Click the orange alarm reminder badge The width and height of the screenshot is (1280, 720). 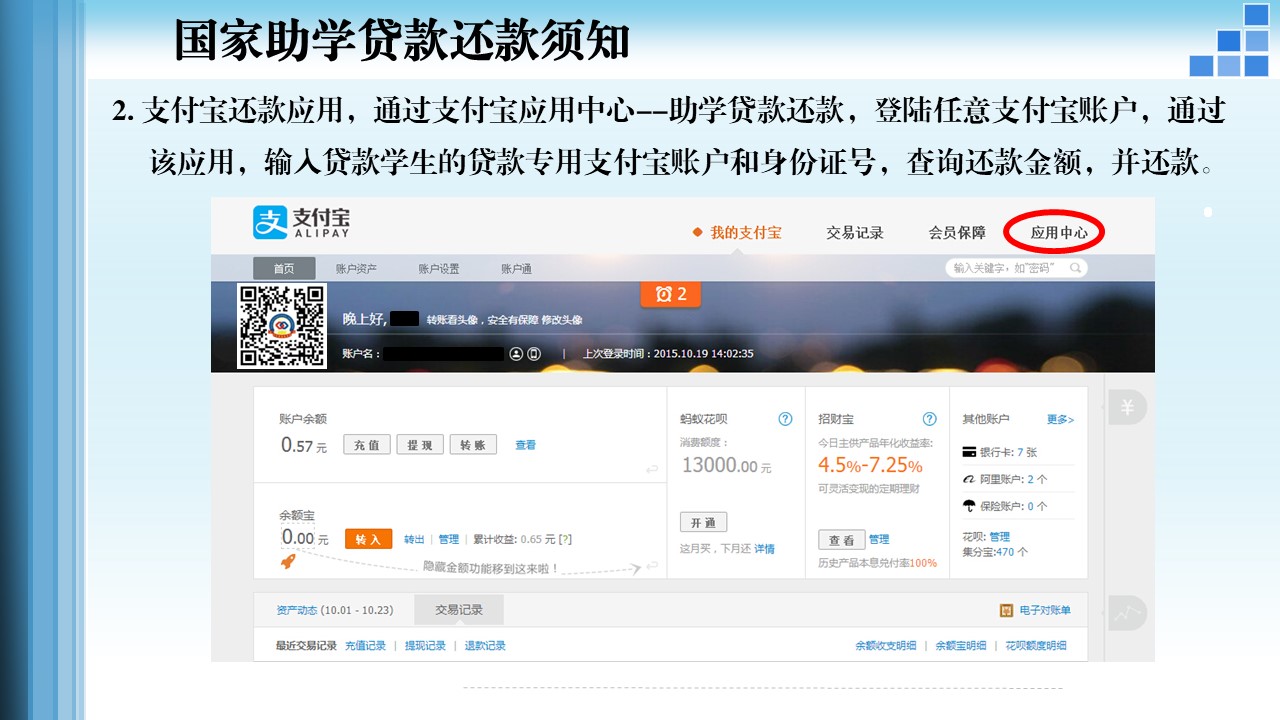pyautogui.click(x=670, y=294)
